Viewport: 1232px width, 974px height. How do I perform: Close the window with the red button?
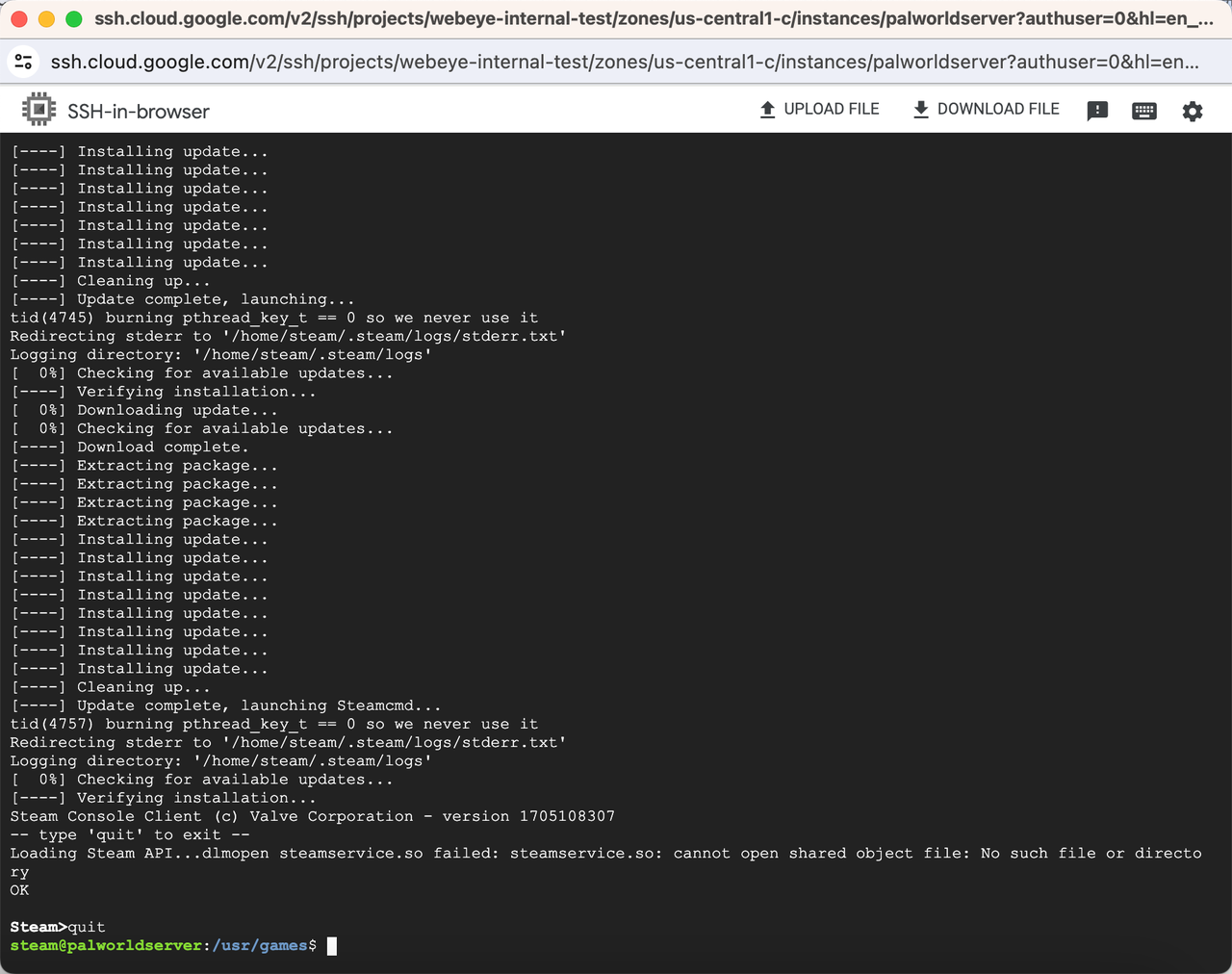coord(19,19)
